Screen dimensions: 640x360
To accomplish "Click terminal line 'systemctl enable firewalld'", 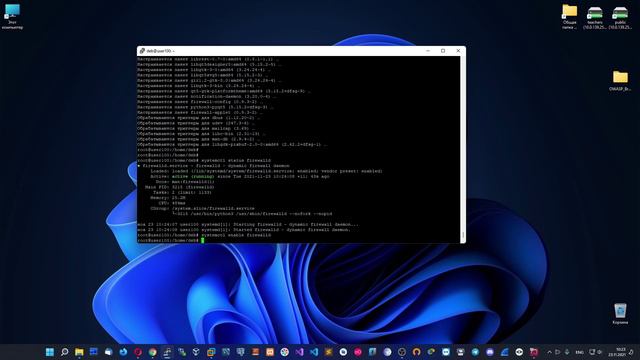I will tap(236, 235).
